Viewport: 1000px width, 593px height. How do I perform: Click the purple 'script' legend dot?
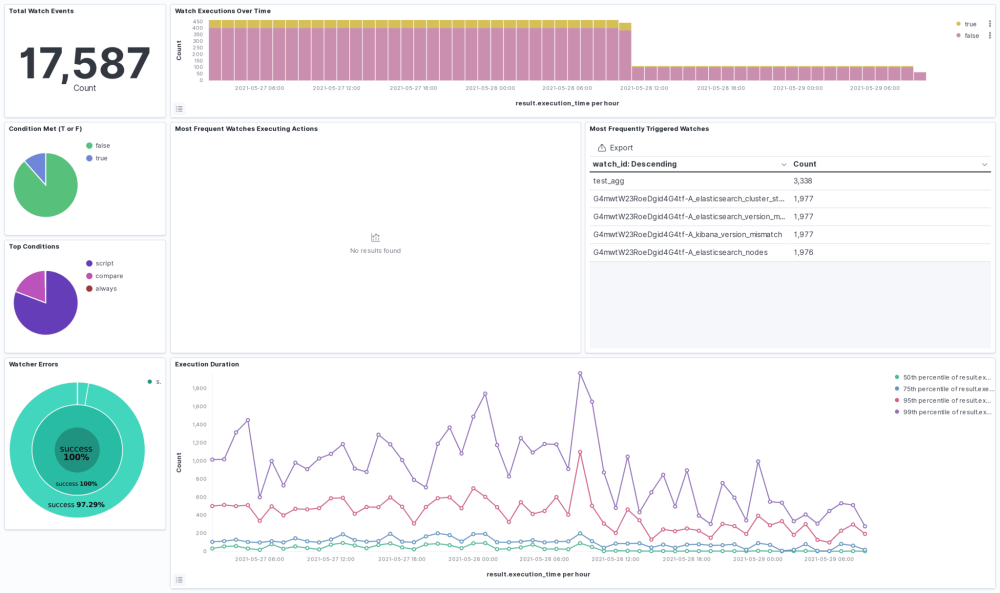point(89,263)
